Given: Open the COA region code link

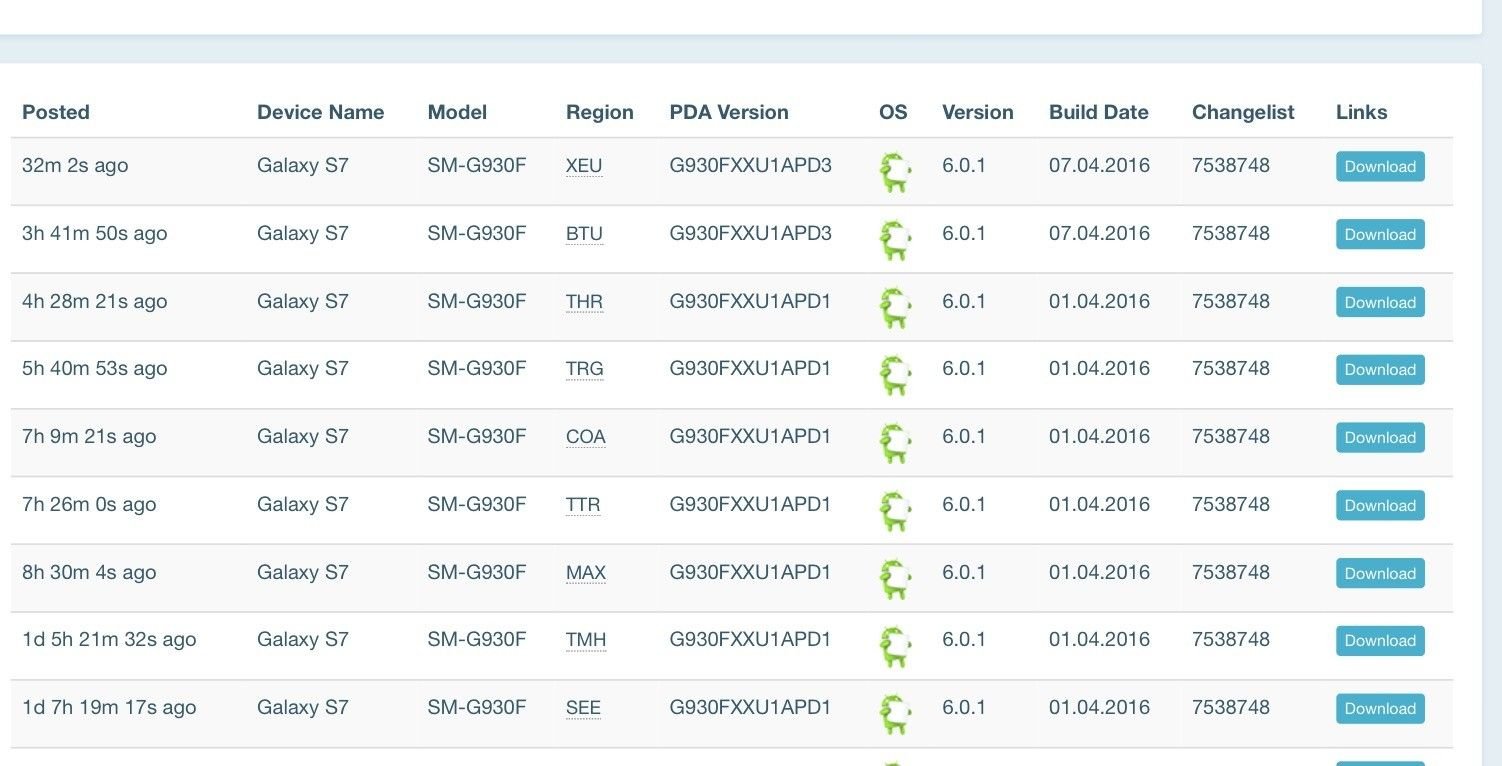Looking at the screenshot, I should [x=586, y=437].
